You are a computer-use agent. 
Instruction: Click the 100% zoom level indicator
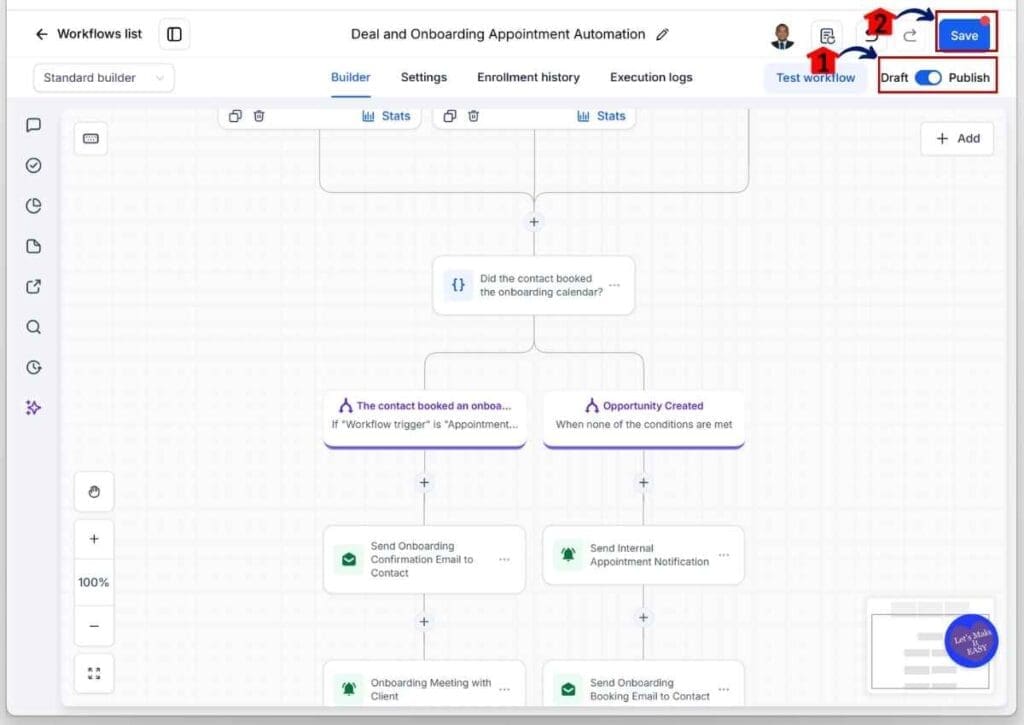94,582
